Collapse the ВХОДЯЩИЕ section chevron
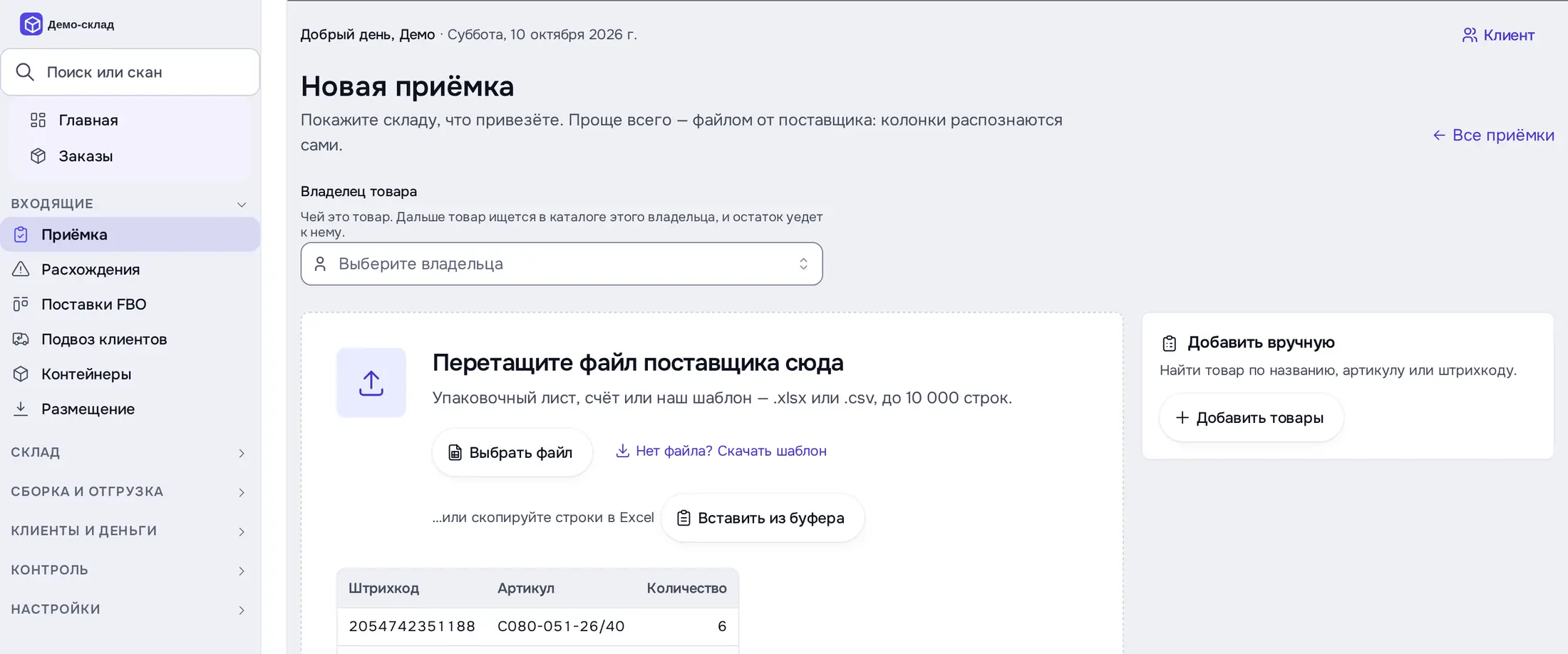 pyautogui.click(x=242, y=205)
